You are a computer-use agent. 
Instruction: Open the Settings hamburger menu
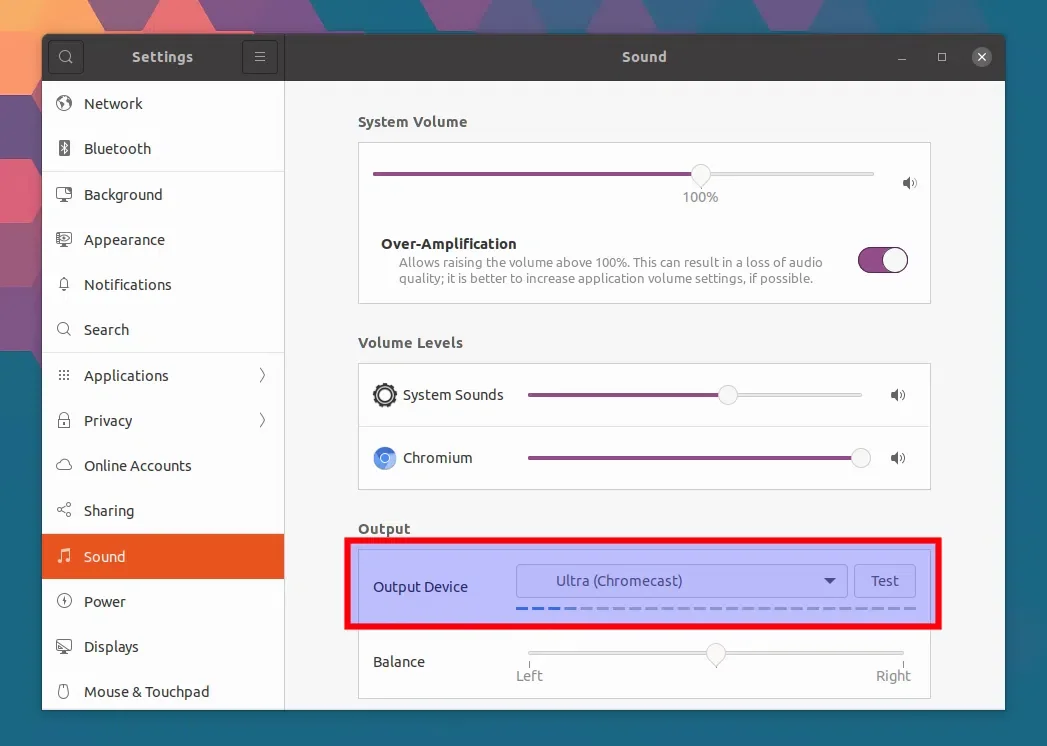(260, 57)
